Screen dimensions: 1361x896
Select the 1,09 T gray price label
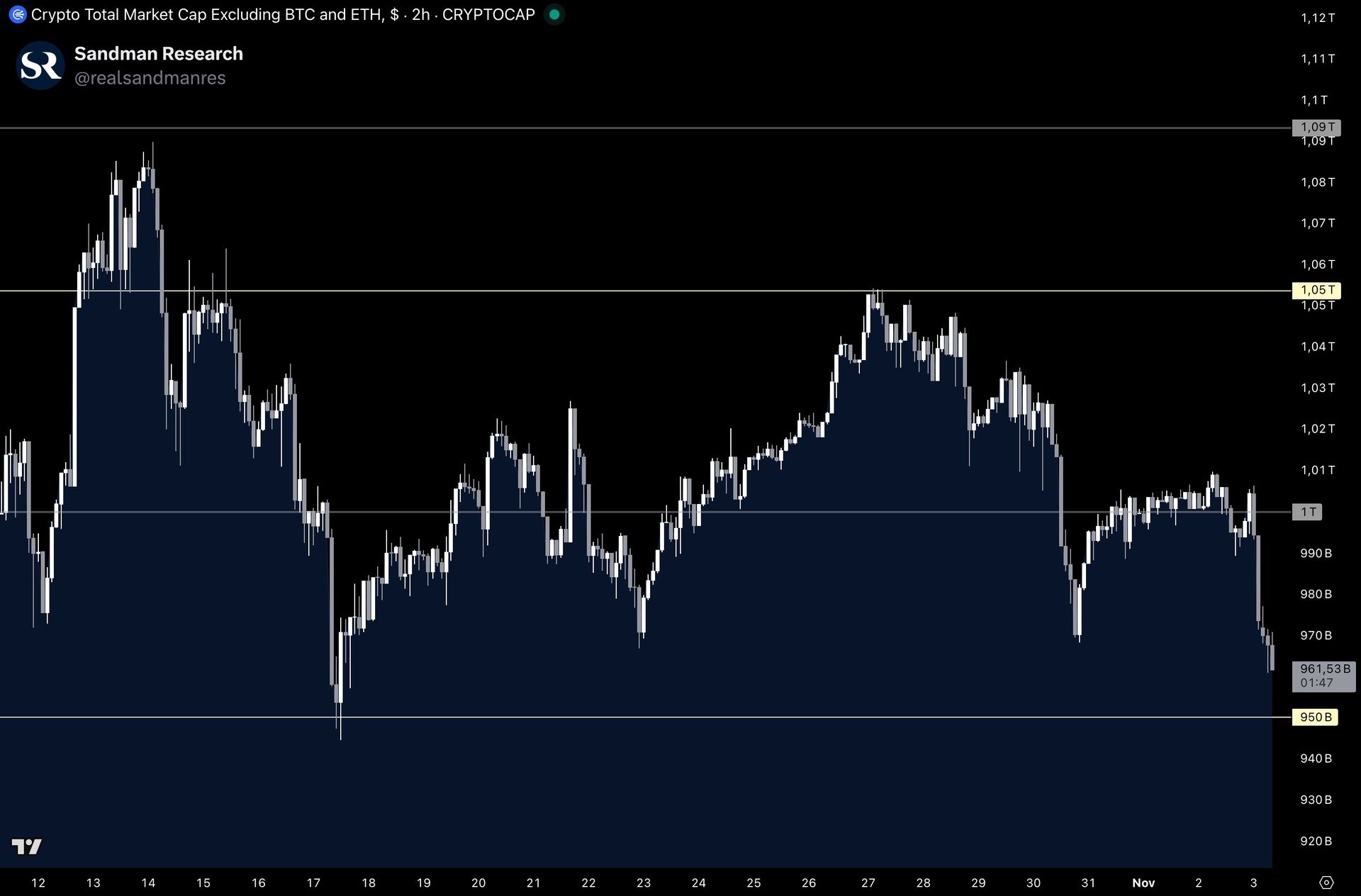coord(1316,127)
